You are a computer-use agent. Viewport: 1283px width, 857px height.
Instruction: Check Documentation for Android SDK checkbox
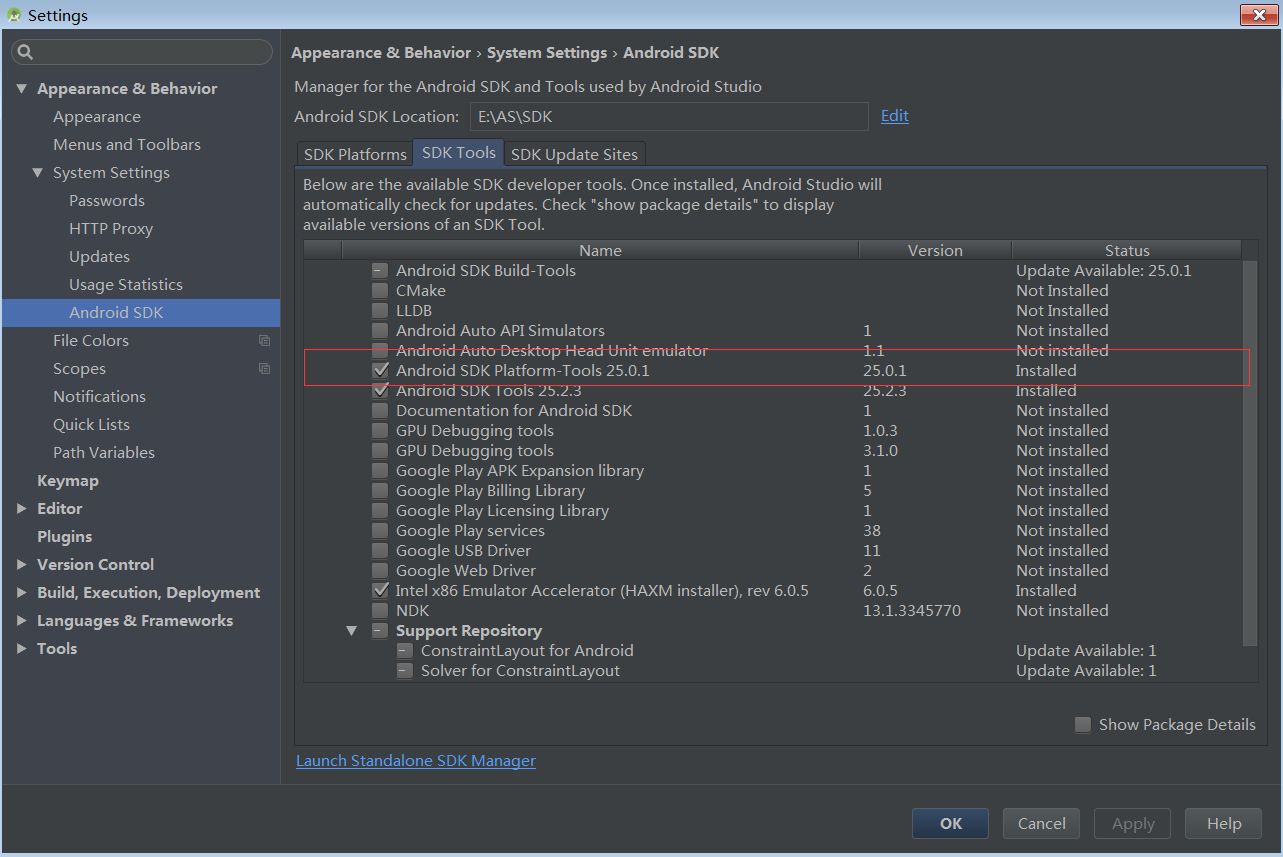pyautogui.click(x=380, y=411)
